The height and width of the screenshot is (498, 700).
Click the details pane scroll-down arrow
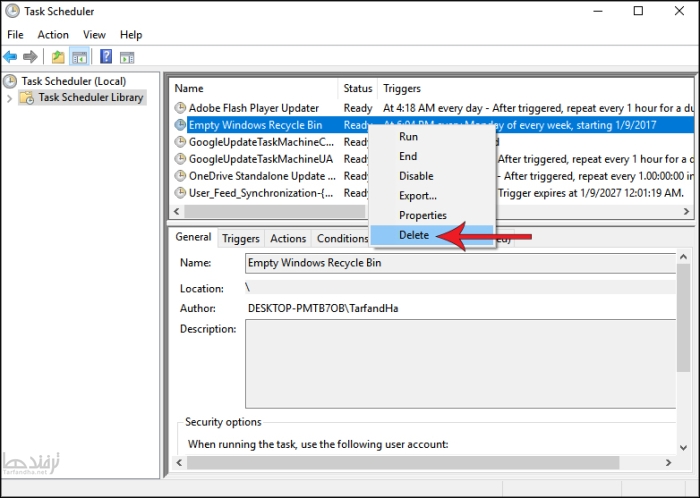tap(683, 447)
